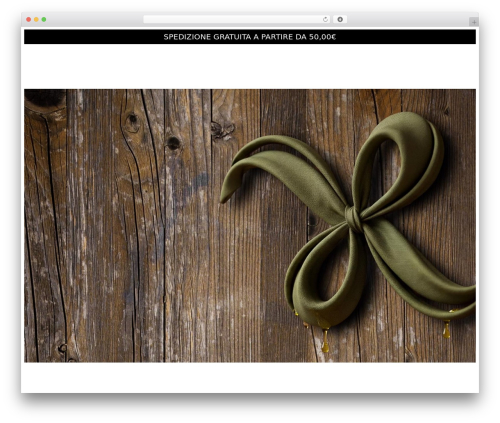500x423 pixels.
Task: Click the olive bow on wood hero image
Action: (250, 225)
